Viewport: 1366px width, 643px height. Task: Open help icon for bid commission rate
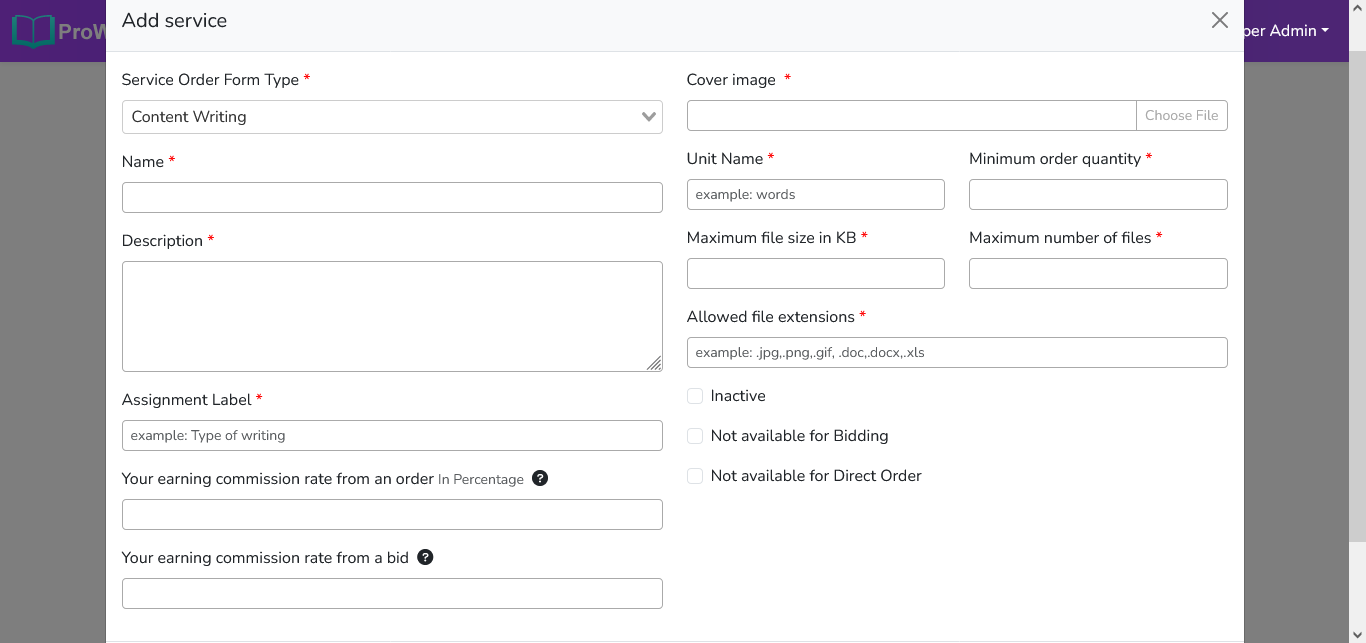tap(425, 557)
